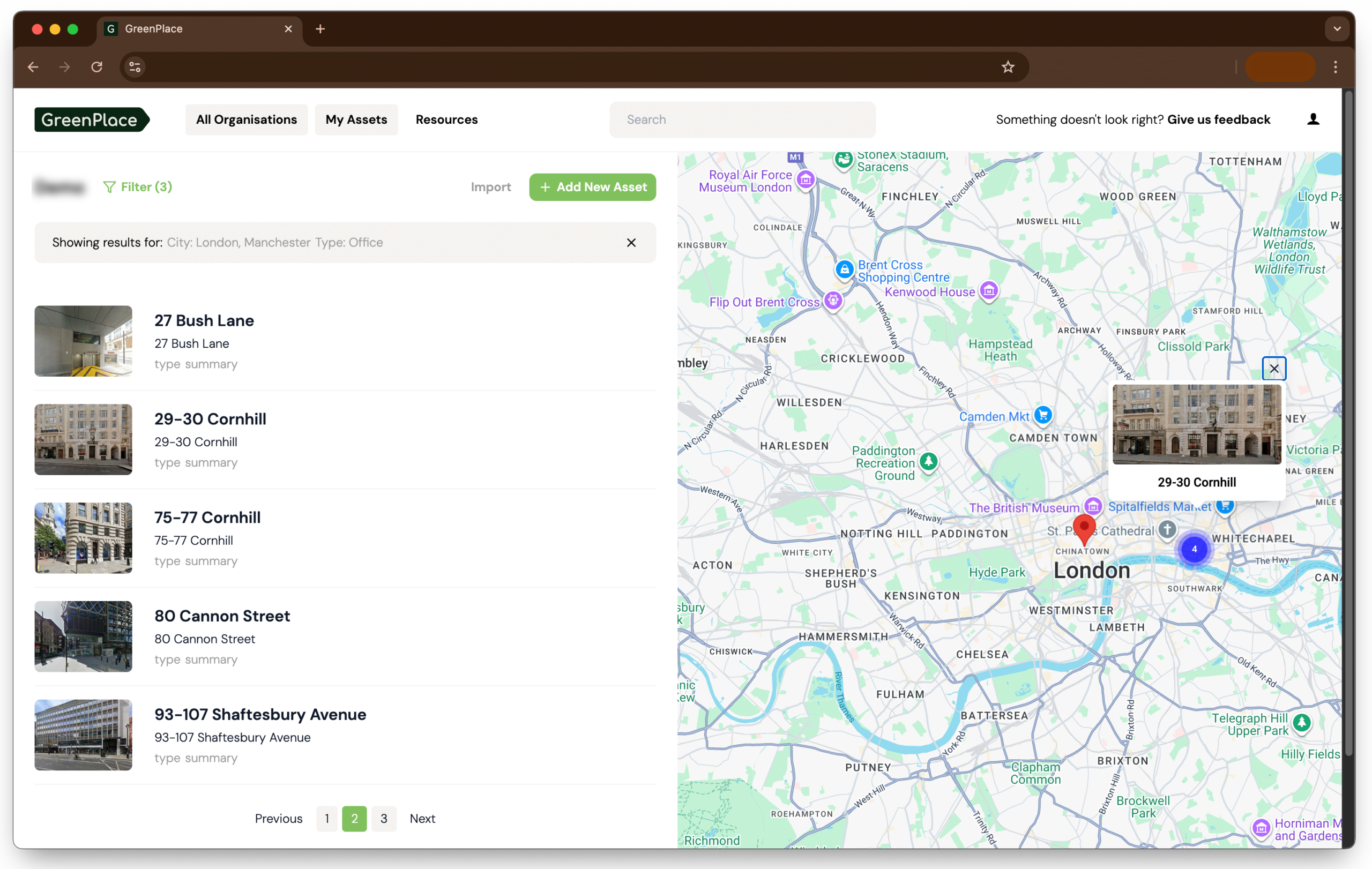Click the Search input field
The width and height of the screenshot is (1372, 869).
[x=742, y=119]
